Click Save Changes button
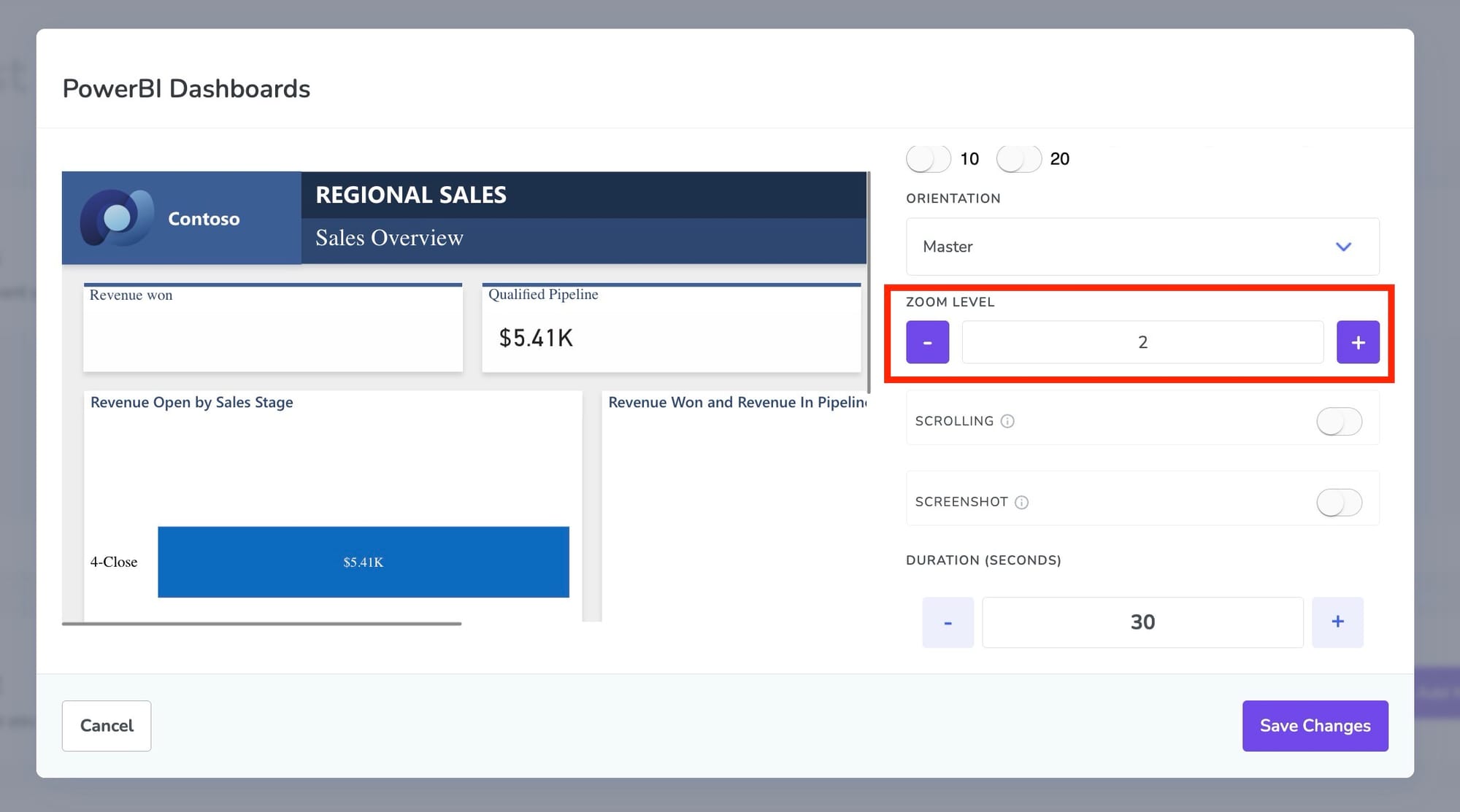The width and height of the screenshot is (1460, 812). point(1315,726)
